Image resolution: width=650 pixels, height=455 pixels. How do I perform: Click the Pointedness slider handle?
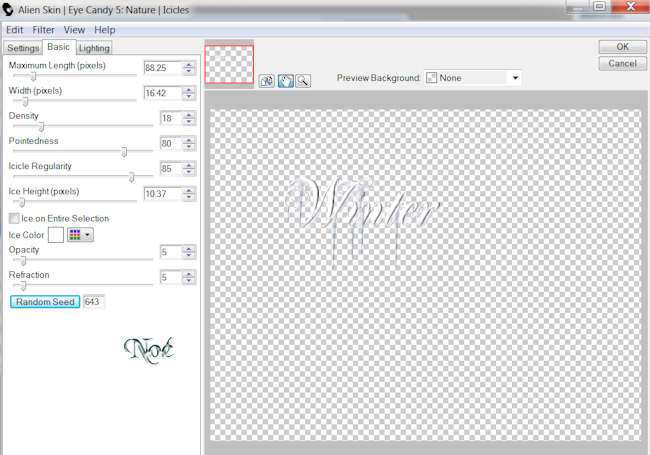point(124,151)
